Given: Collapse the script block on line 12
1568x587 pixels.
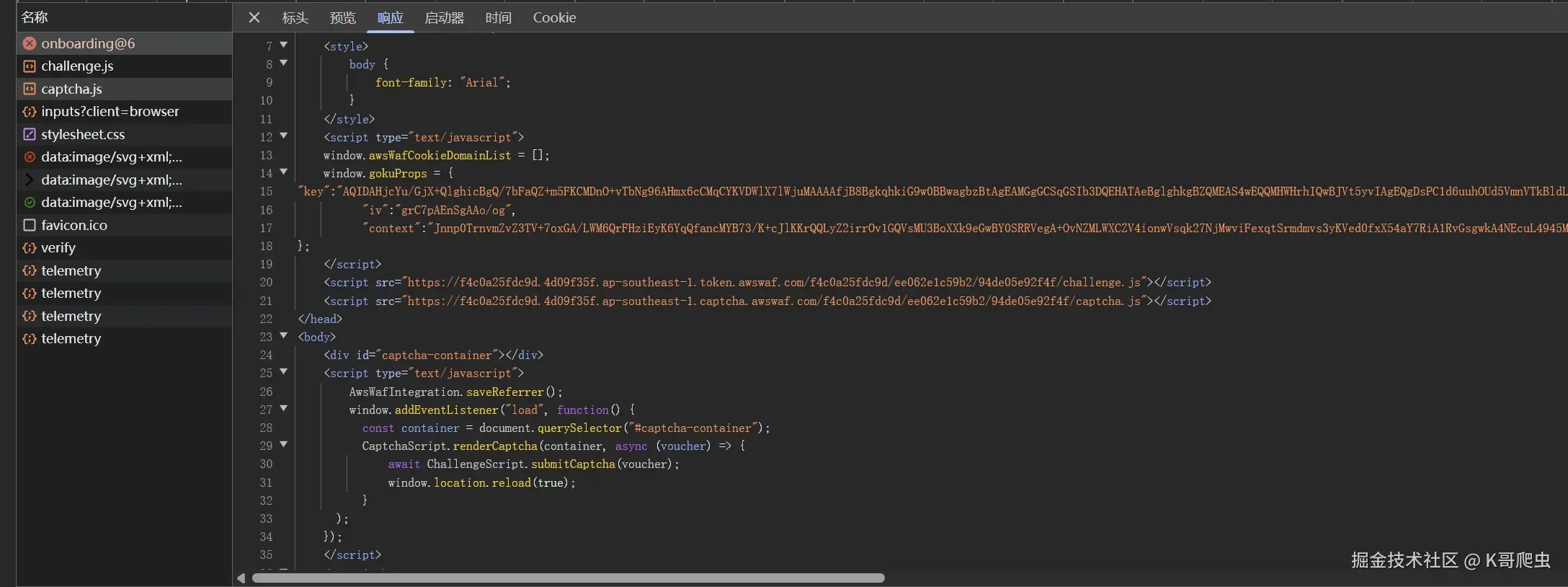Looking at the screenshot, I should [284, 136].
